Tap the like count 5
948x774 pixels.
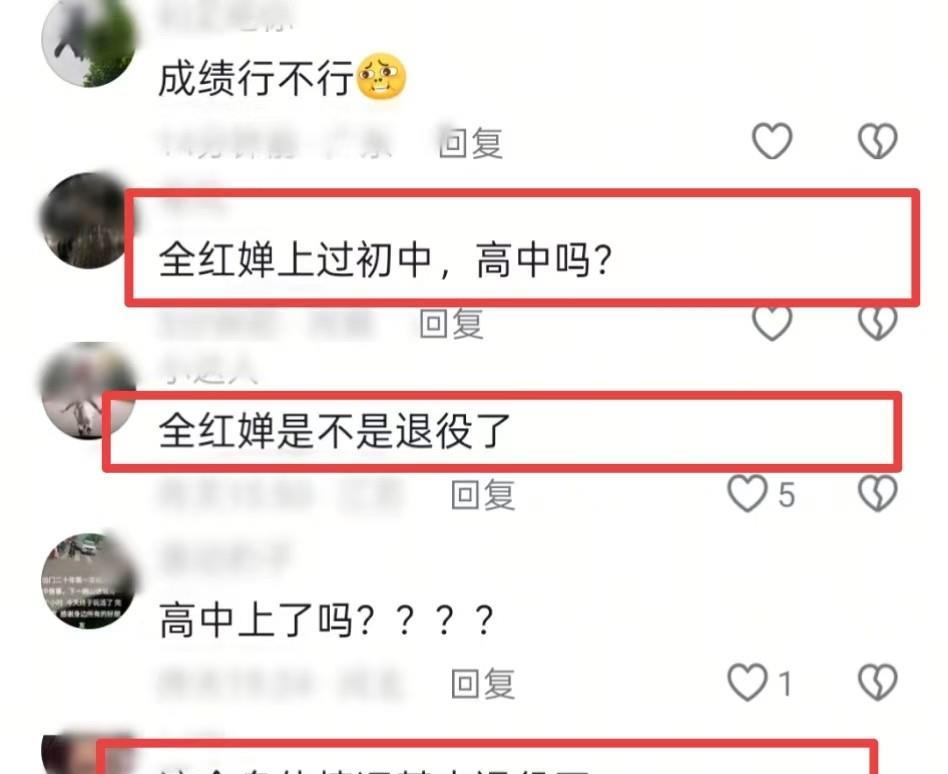[x=786, y=495]
